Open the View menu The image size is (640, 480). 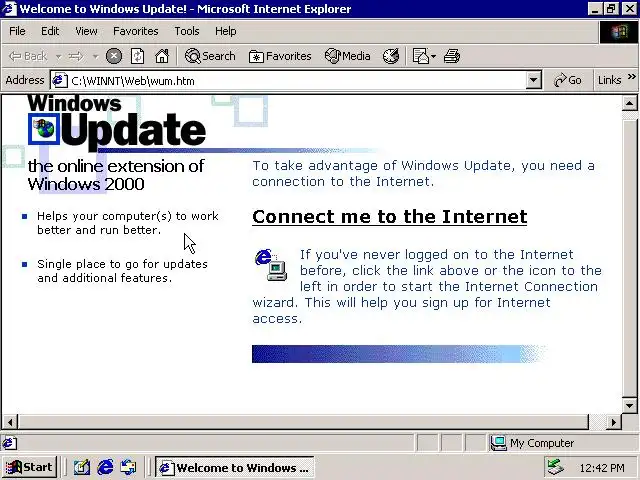coord(86,31)
